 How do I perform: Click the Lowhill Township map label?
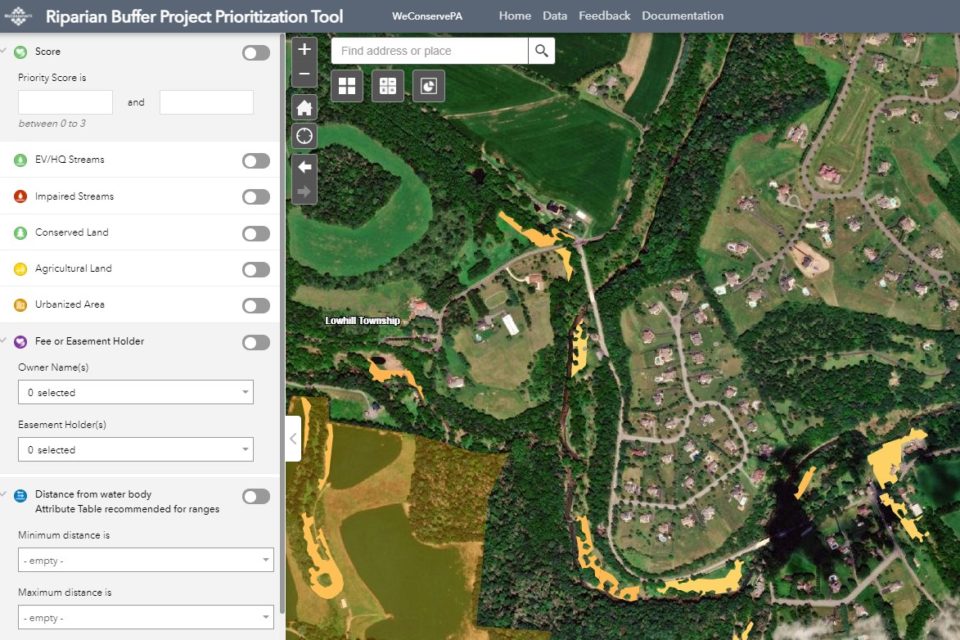362,320
